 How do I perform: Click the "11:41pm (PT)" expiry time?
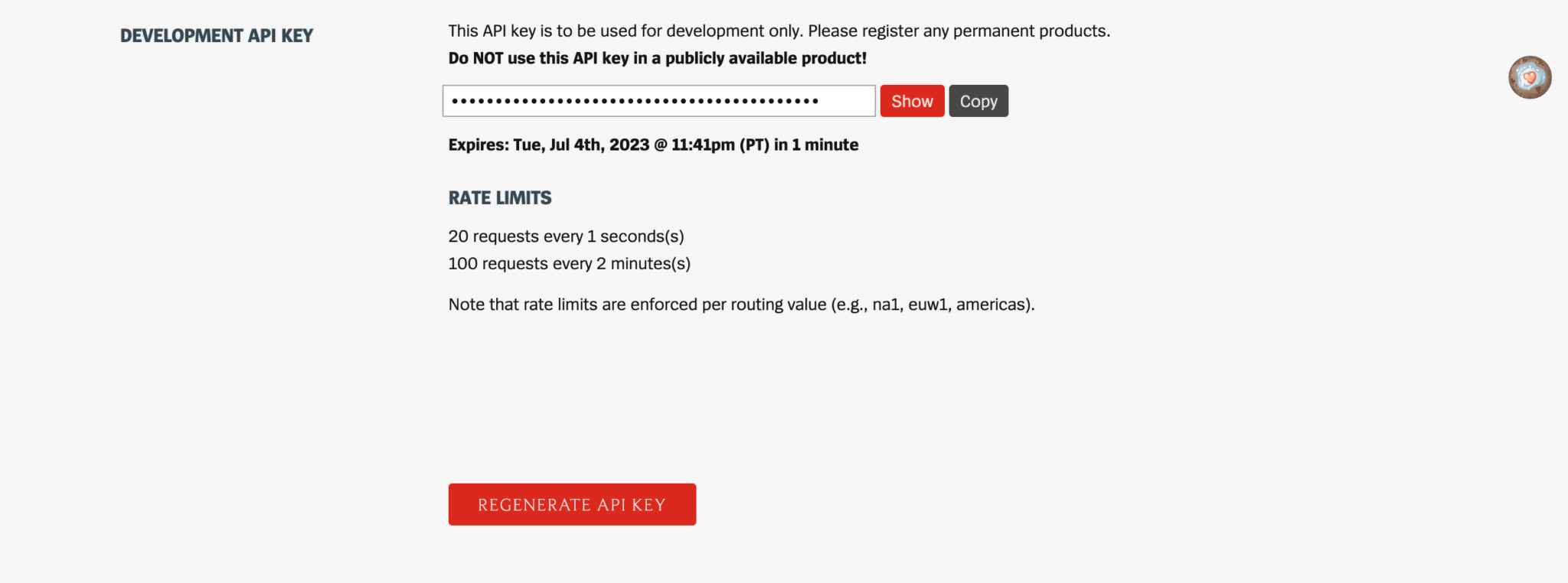pos(720,145)
